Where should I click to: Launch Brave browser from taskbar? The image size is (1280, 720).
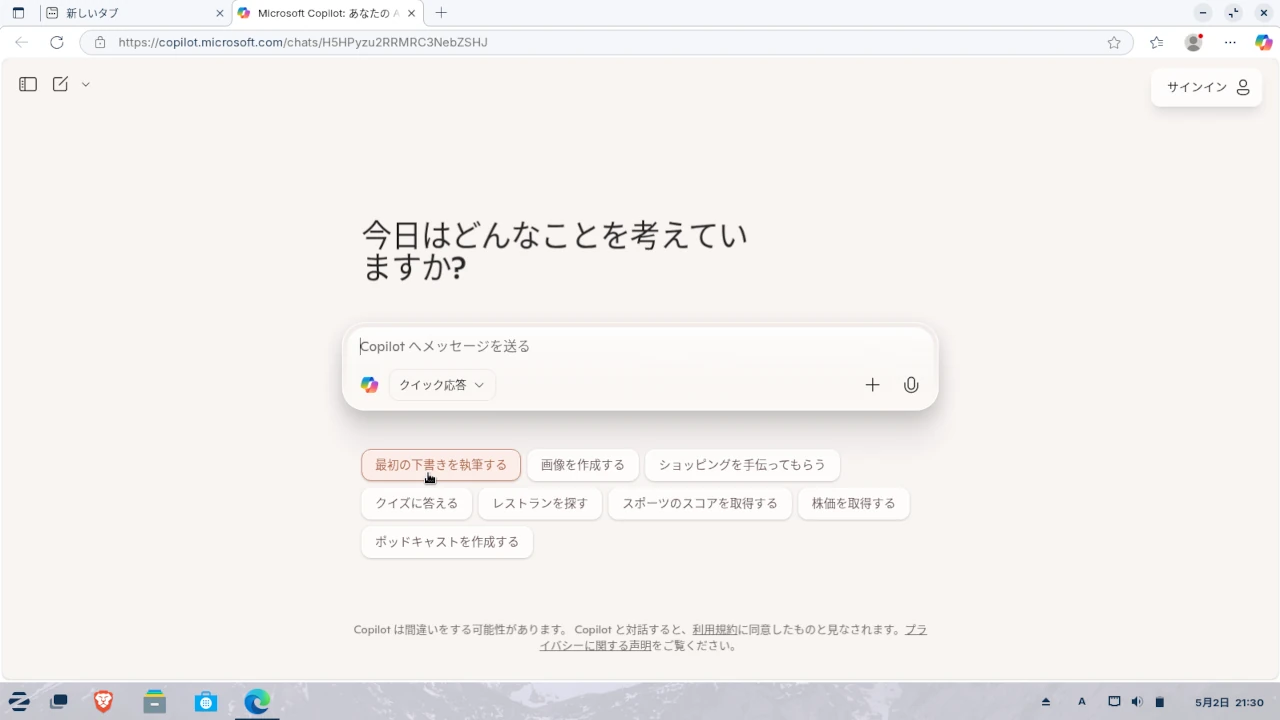point(103,702)
